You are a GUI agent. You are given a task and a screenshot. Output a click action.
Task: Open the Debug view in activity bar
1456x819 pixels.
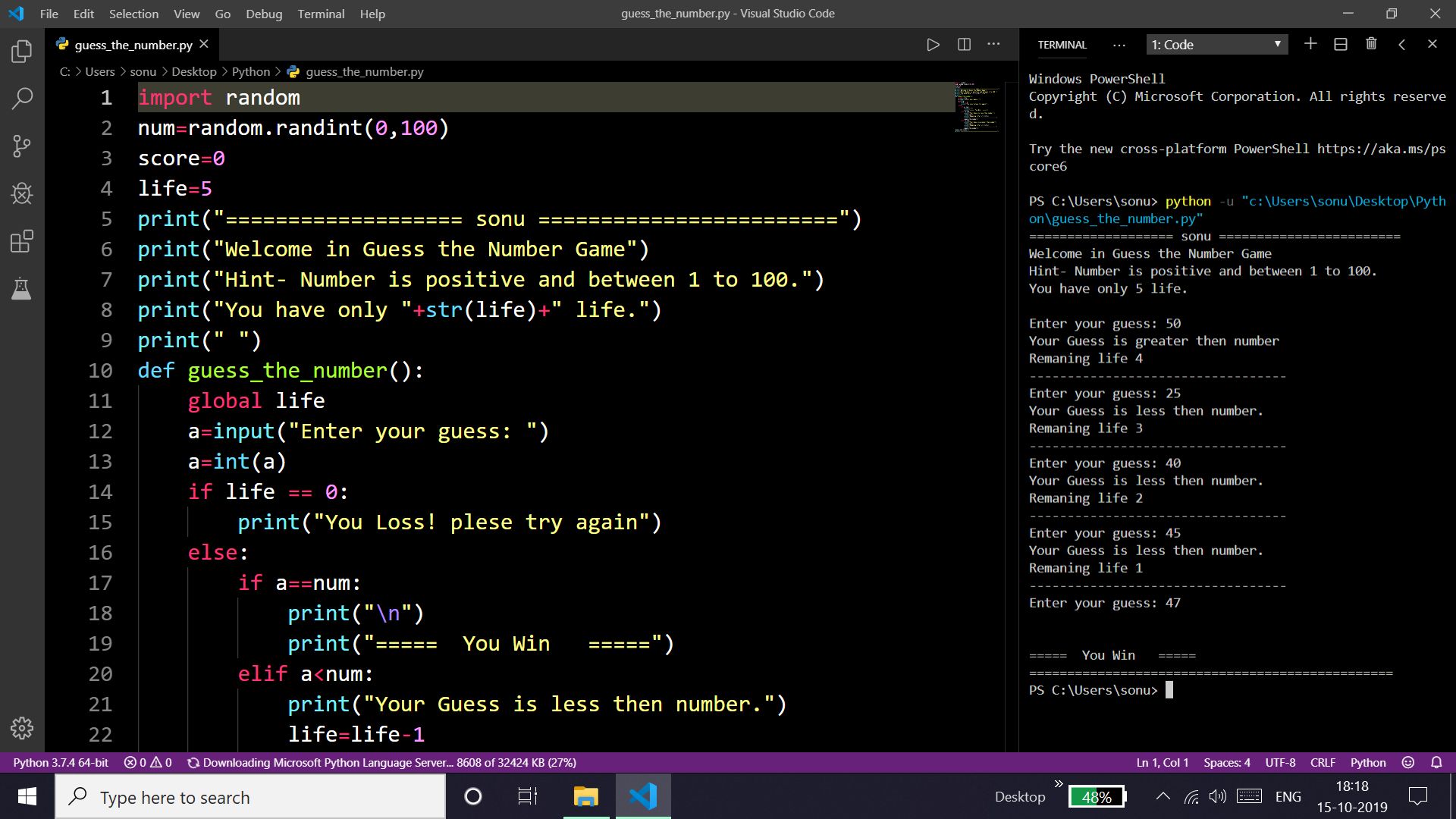(x=22, y=194)
